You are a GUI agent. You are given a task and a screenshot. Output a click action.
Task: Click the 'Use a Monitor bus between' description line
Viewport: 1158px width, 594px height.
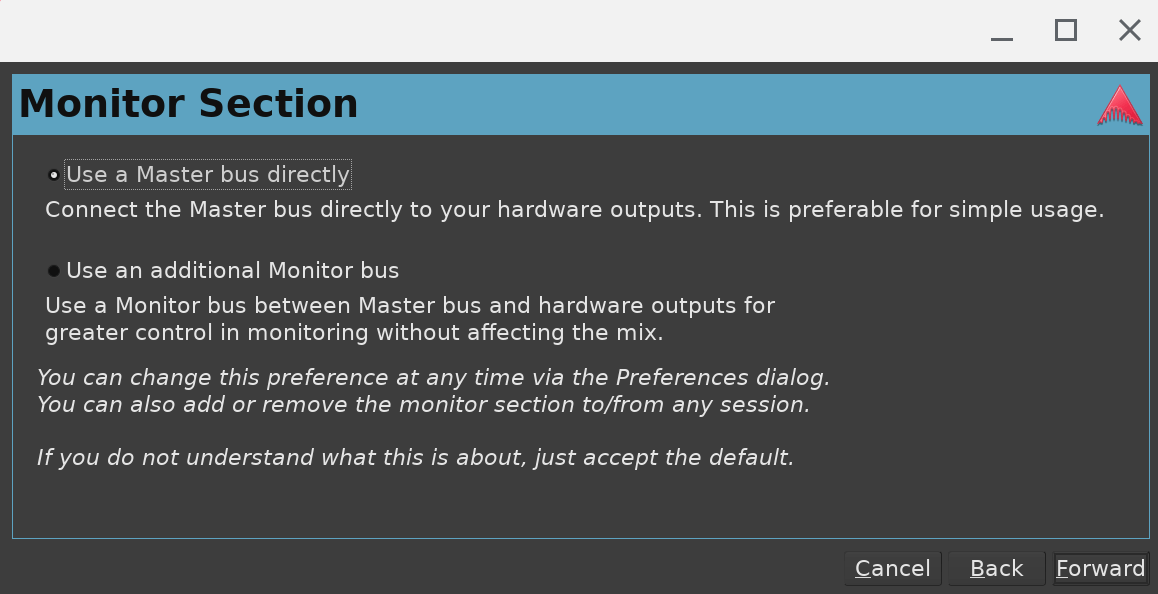[410, 305]
